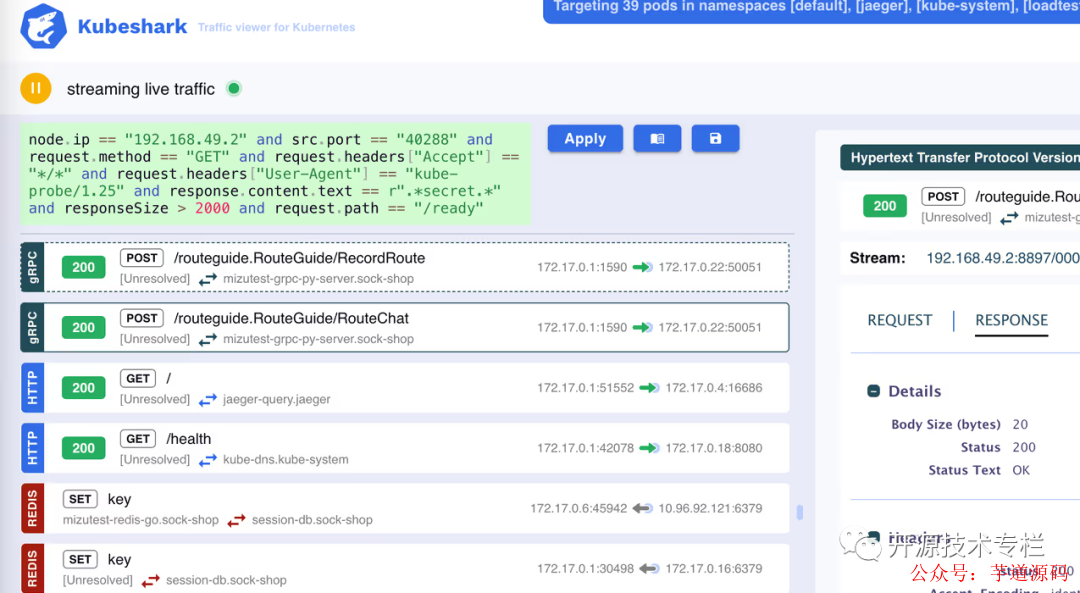This screenshot has width=1080, height=593.
Task: Collapse the Details section
Action: click(873, 391)
